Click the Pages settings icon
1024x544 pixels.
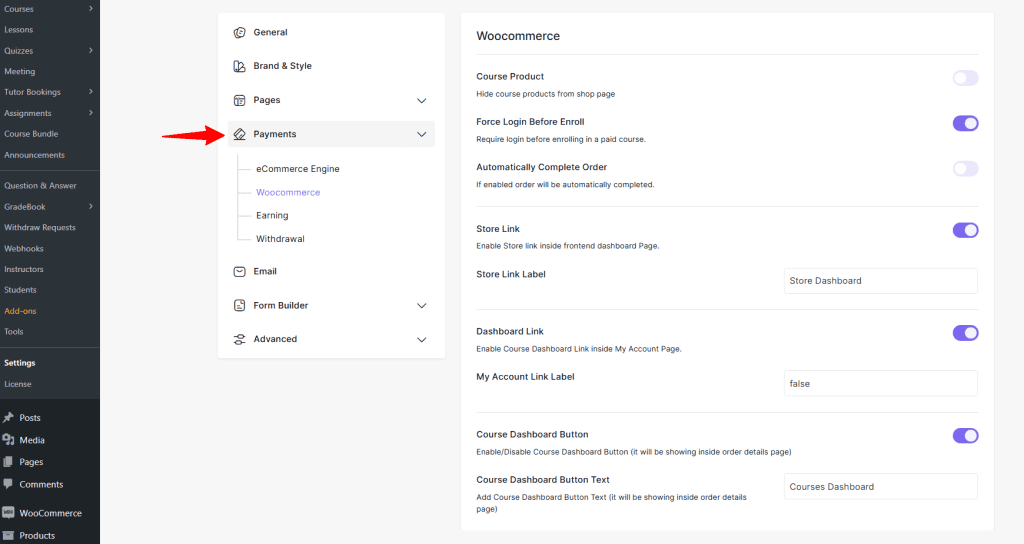[240, 100]
